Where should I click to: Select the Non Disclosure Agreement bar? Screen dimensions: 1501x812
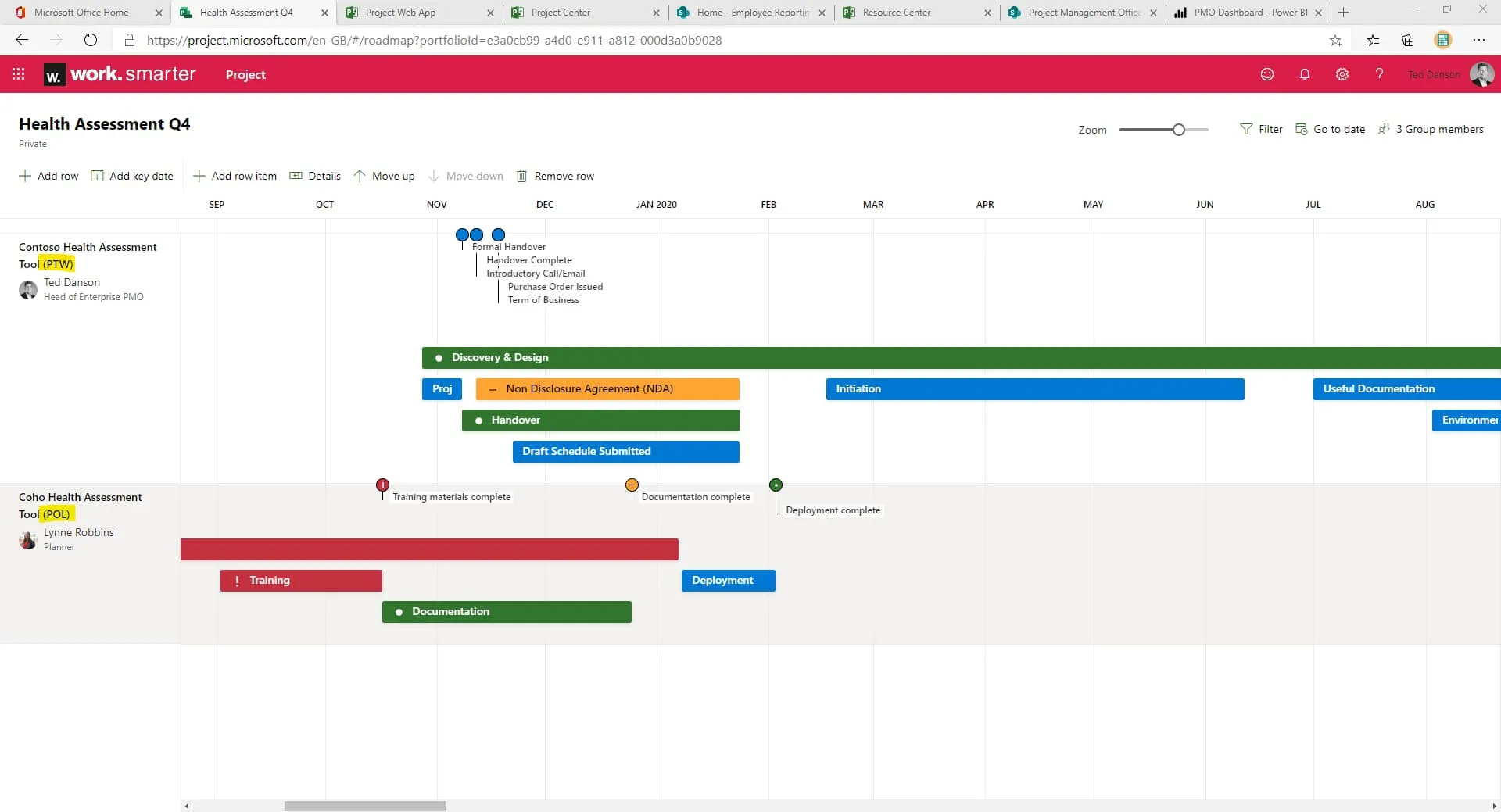pos(607,389)
